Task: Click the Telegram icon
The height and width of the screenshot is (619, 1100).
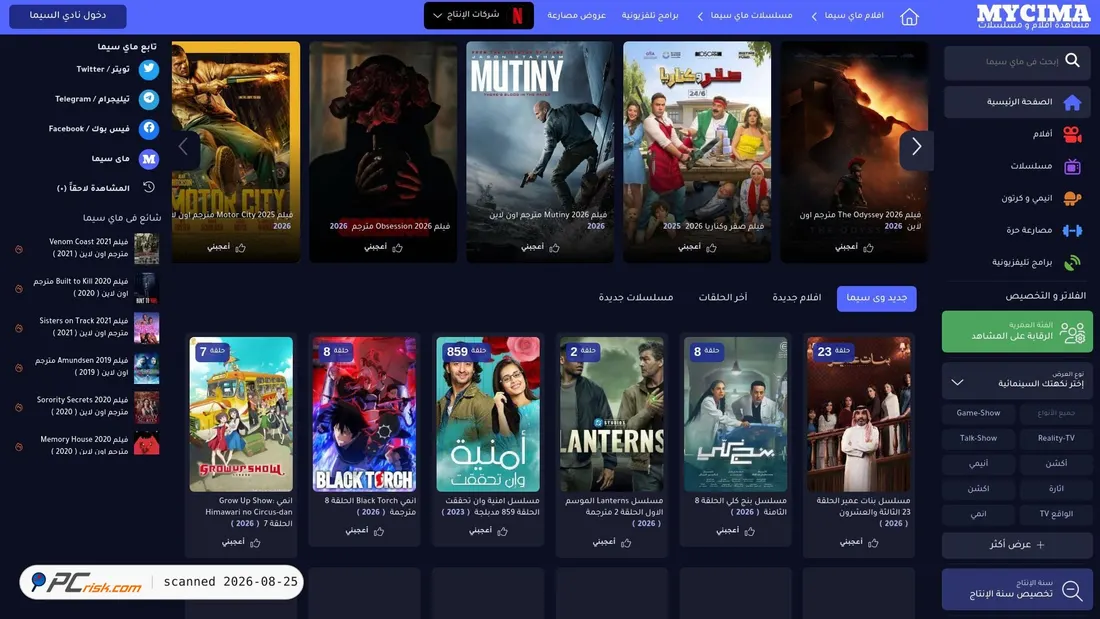Action: (x=148, y=99)
